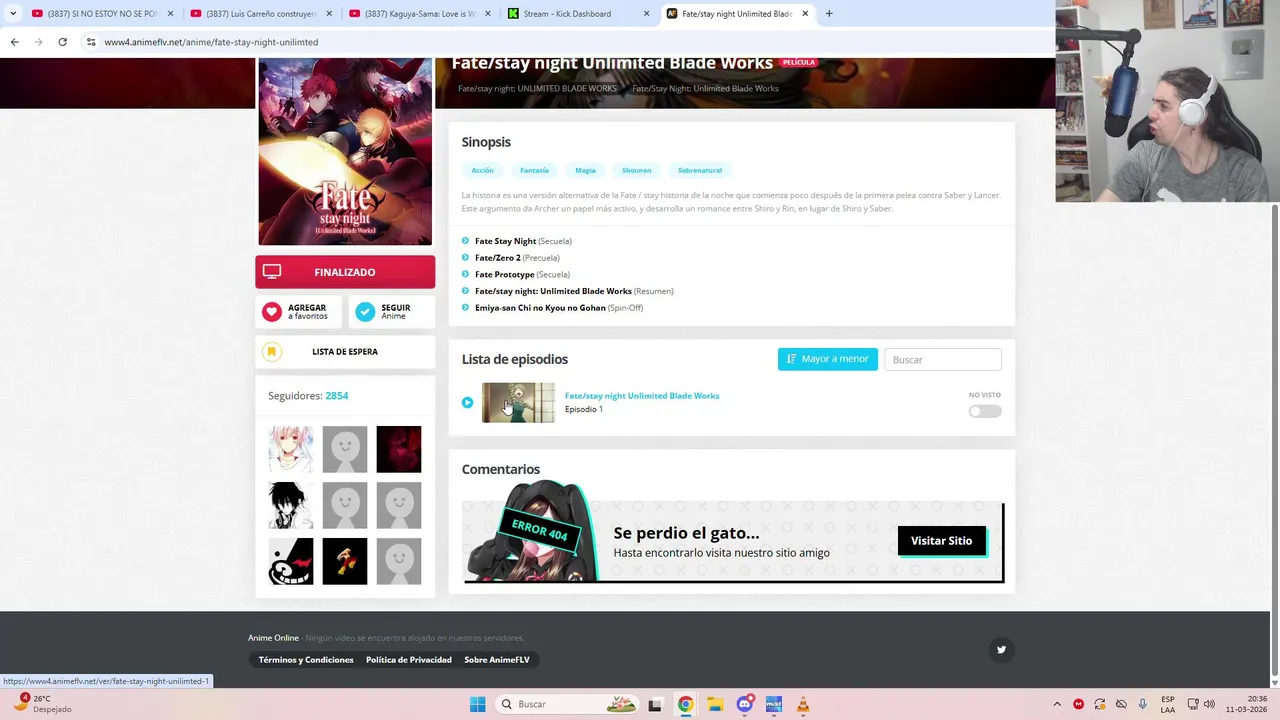Open the episode 1 thumbnail

(x=518, y=403)
